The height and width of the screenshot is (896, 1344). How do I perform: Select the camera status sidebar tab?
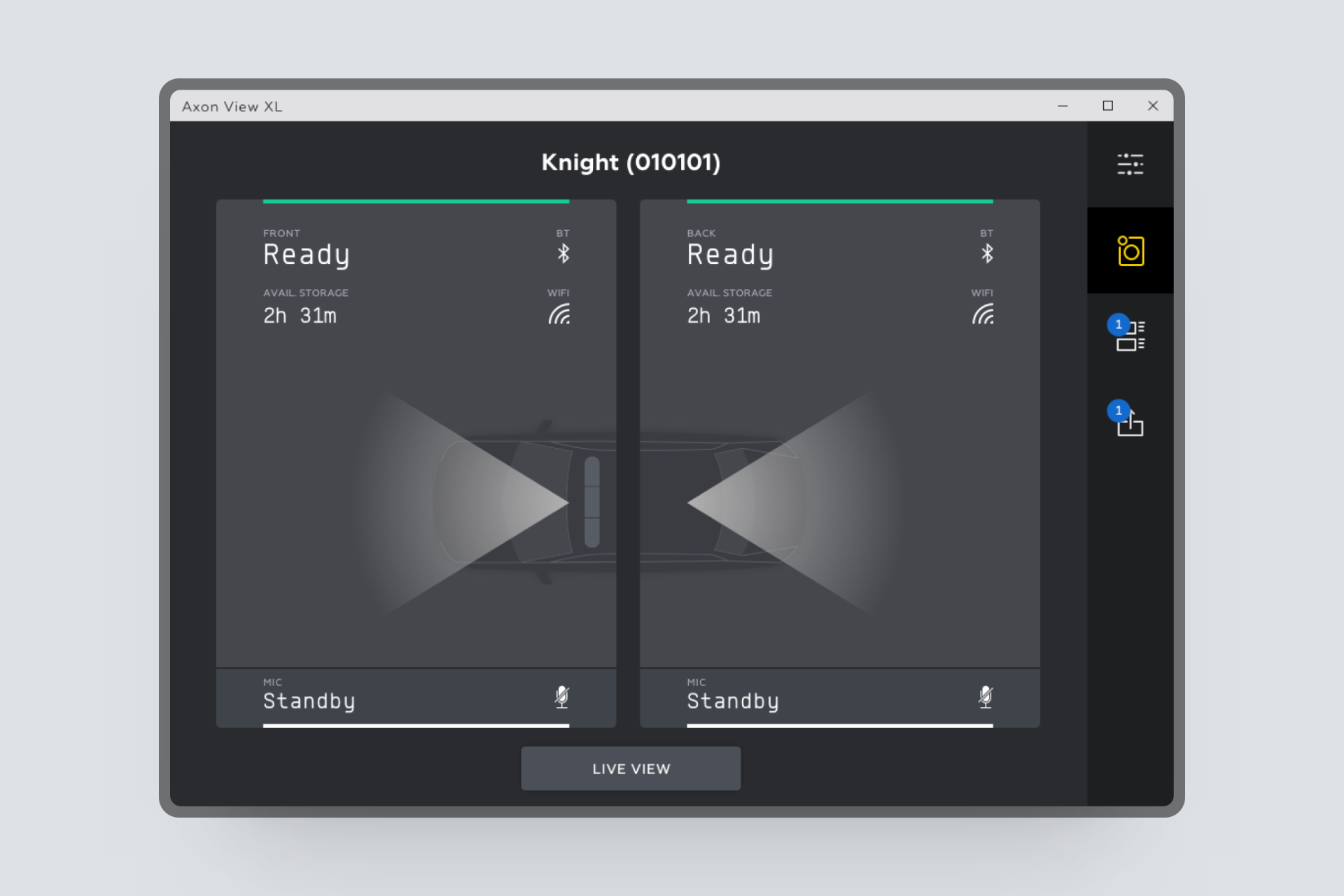pos(1130,251)
